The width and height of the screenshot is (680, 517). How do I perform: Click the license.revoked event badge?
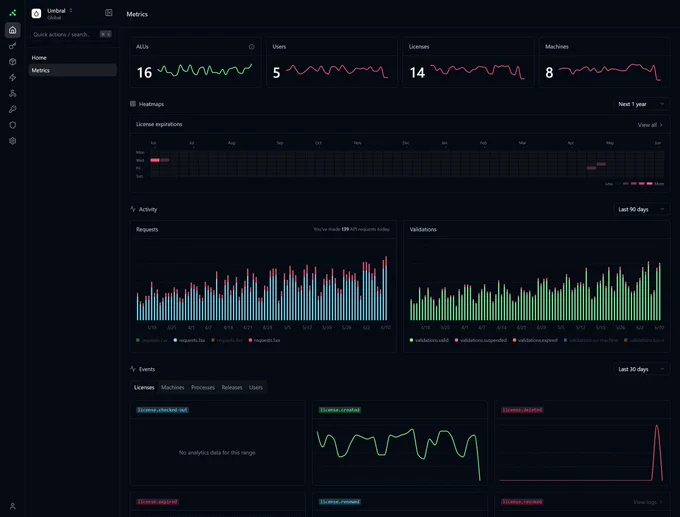point(522,502)
